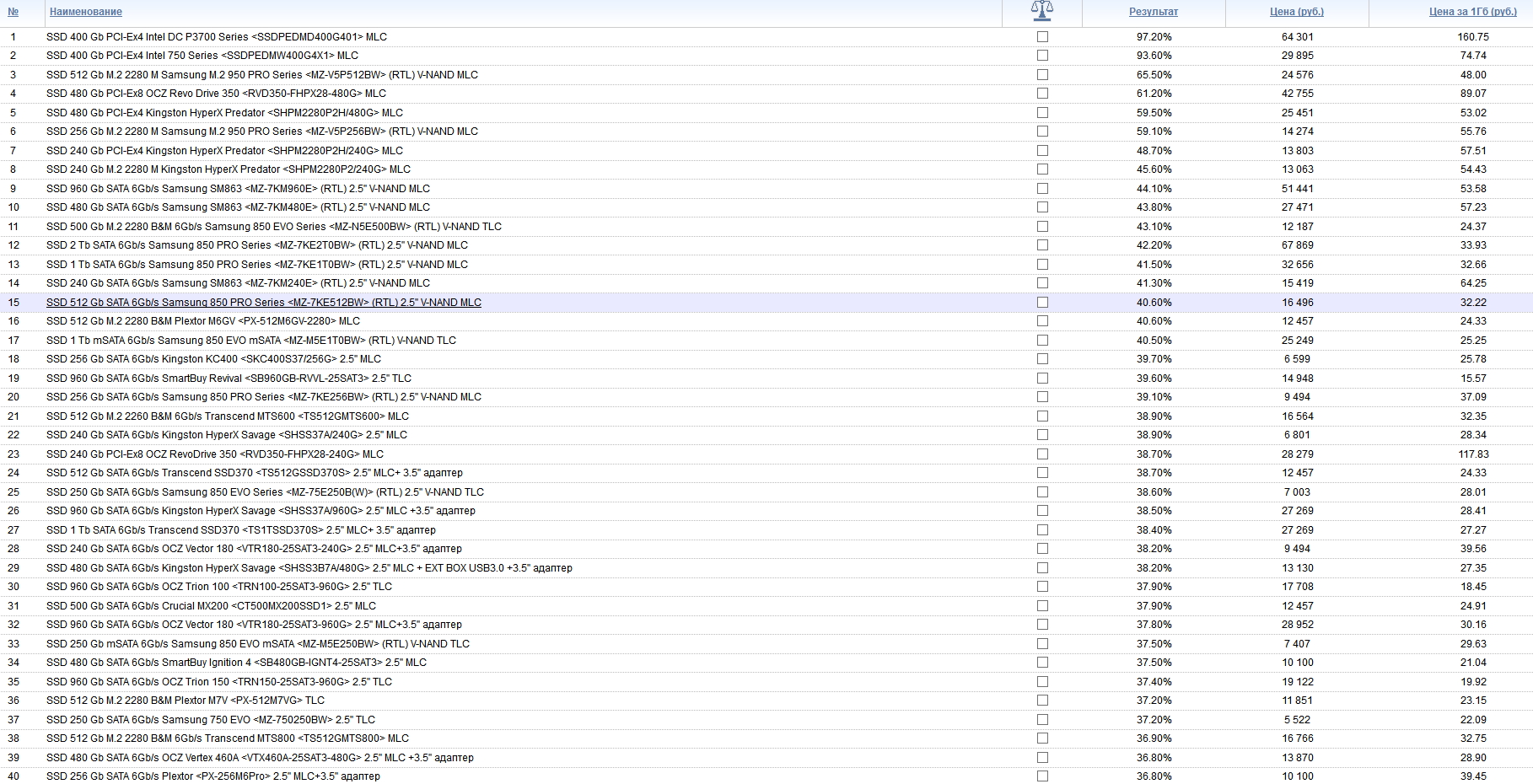Screen dimensions: 1533x784
Task: Click Samsung 850 EVO mSATA 250 Gb name
Action: (258, 644)
